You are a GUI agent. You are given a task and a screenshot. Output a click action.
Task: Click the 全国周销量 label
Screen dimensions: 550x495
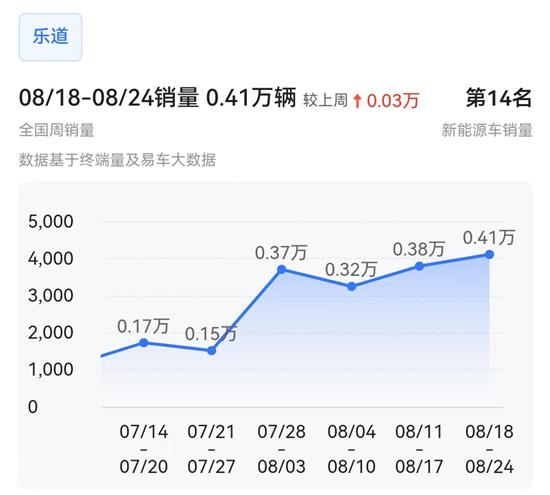pyautogui.click(x=56, y=130)
